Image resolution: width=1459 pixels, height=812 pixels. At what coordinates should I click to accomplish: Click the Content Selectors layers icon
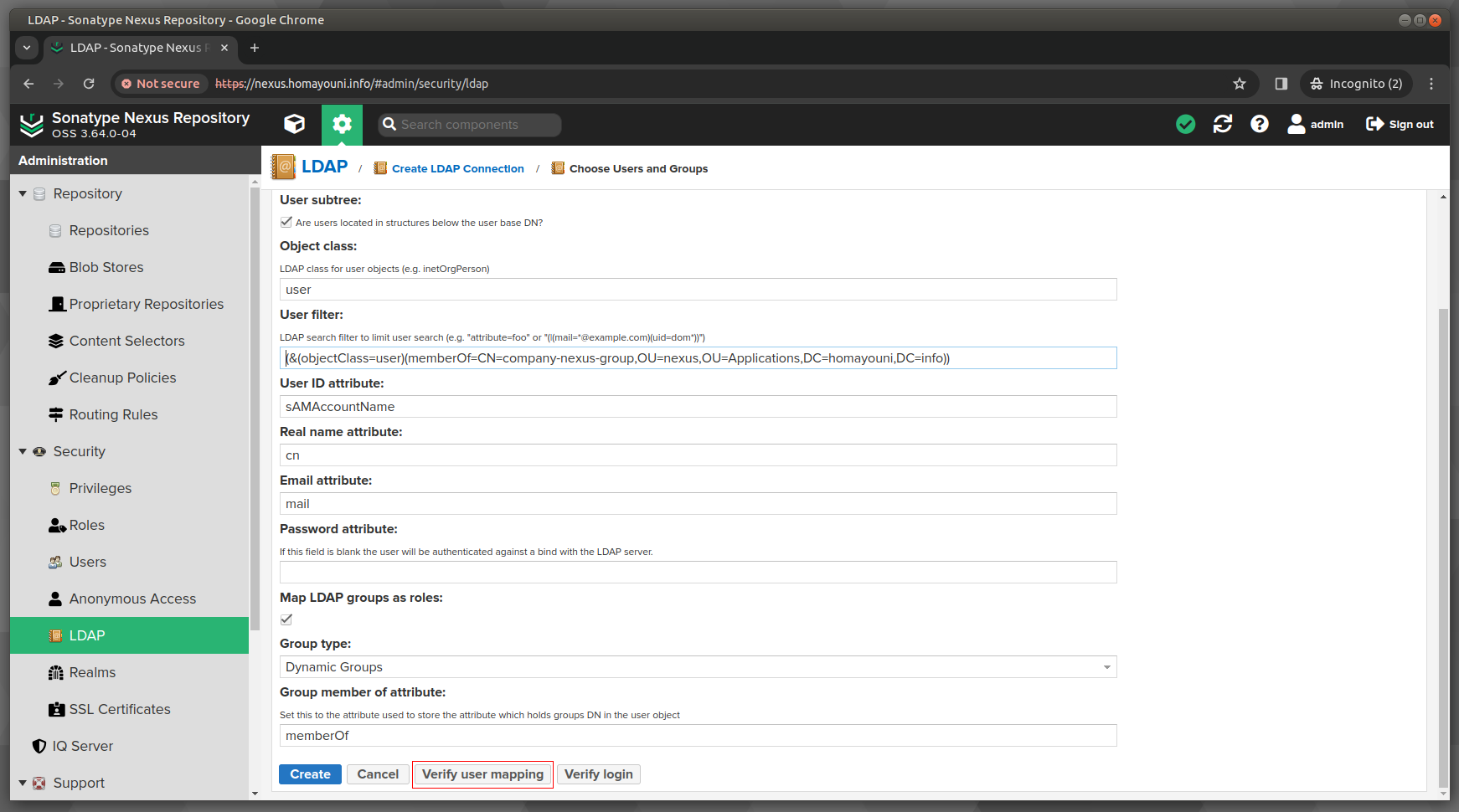56,341
